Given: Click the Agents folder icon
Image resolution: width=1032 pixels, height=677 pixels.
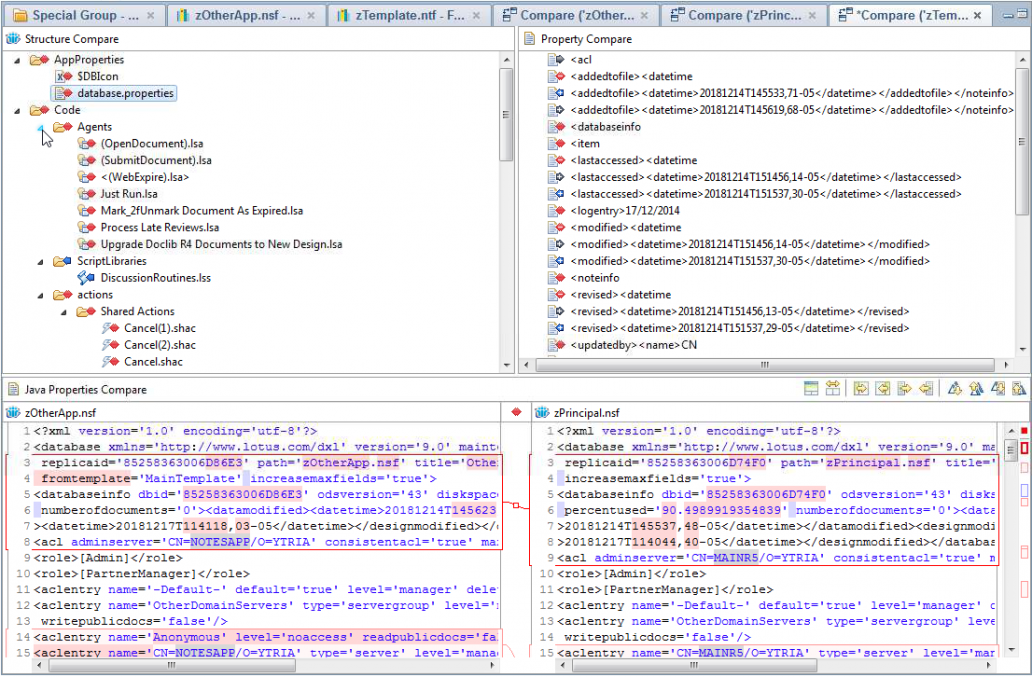Looking at the screenshot, I should click(x=63, y=126).
